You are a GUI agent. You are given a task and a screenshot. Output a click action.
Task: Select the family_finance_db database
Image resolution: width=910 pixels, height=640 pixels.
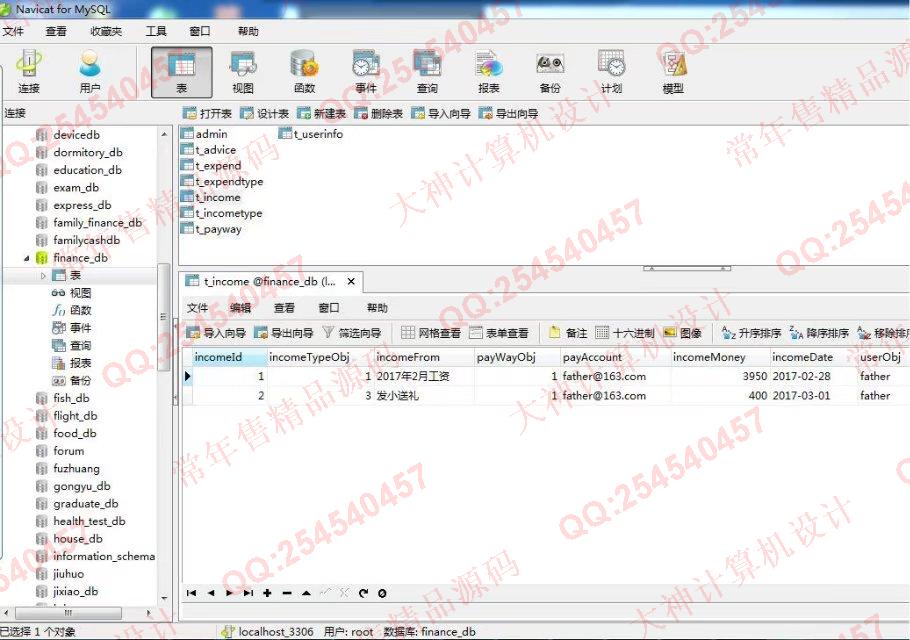(x=97, y=223)
